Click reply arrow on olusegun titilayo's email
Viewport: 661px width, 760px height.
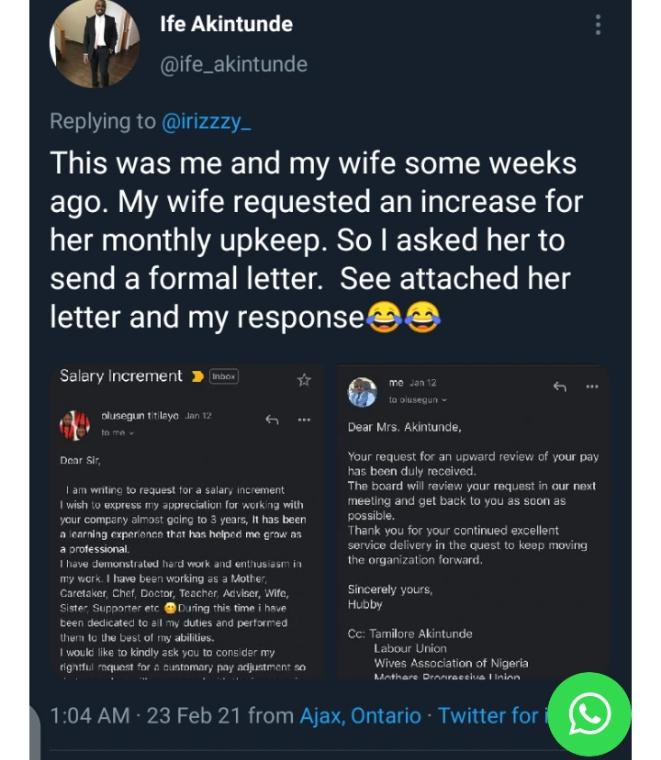271,420
